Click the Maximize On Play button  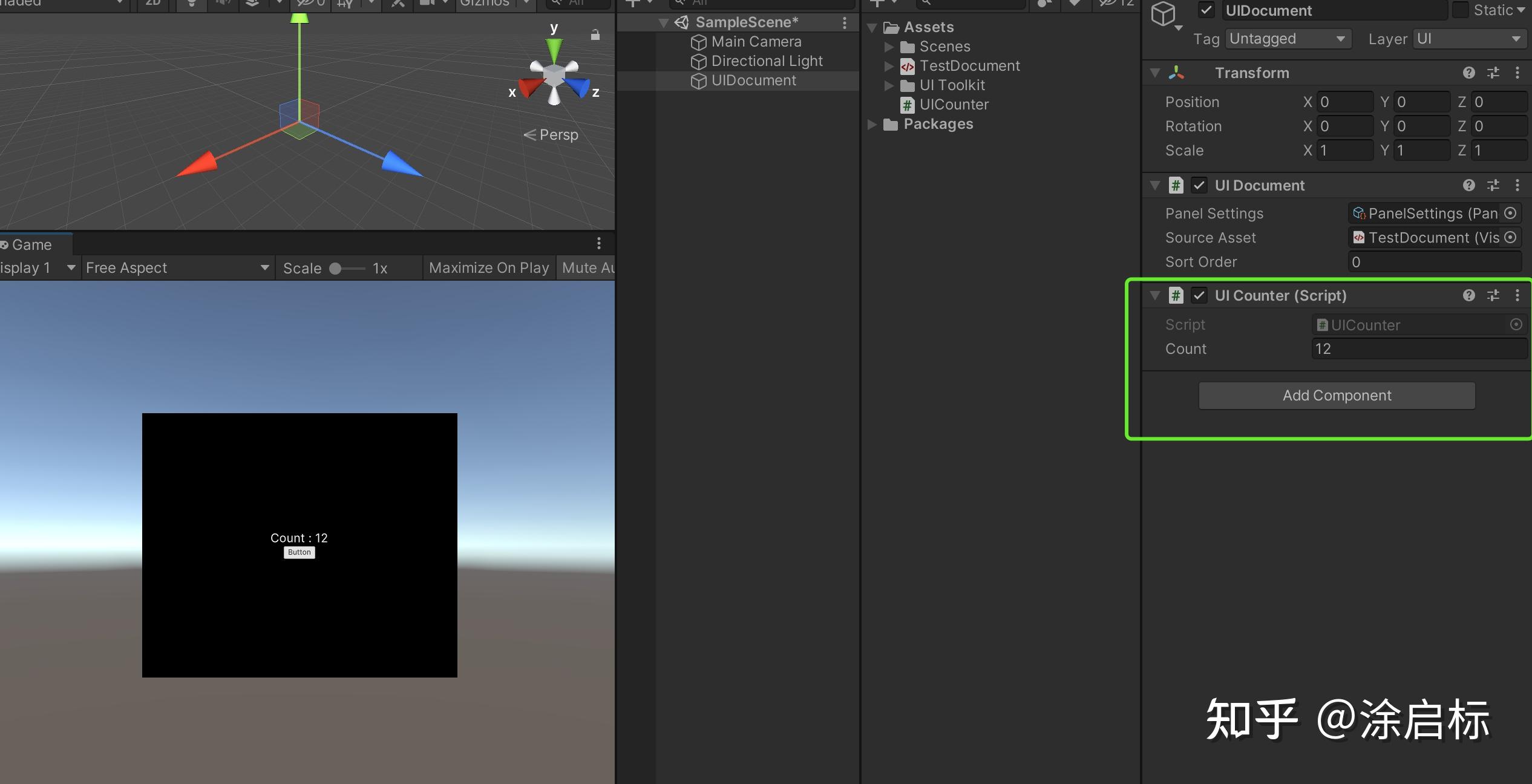[488, 267]
